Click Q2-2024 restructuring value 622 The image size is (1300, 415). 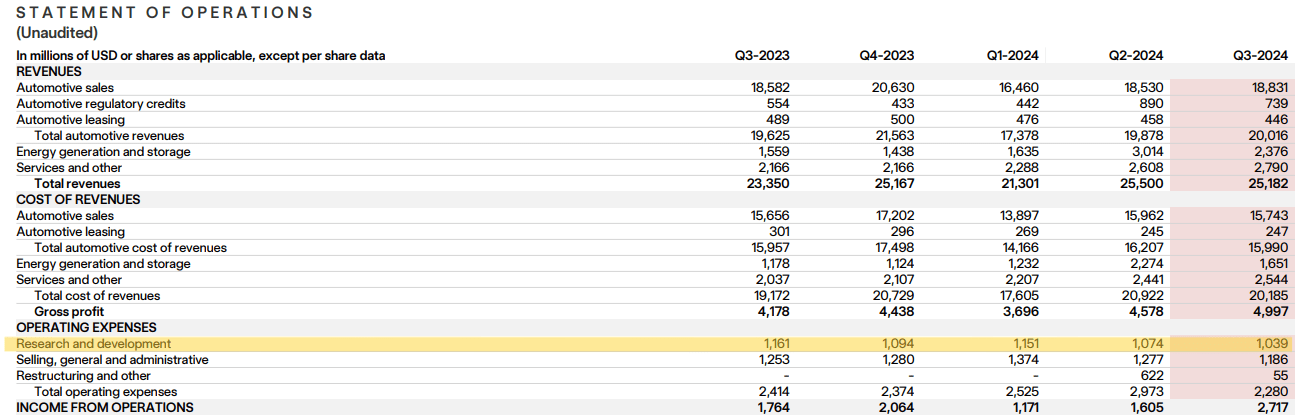[1151, 376]
